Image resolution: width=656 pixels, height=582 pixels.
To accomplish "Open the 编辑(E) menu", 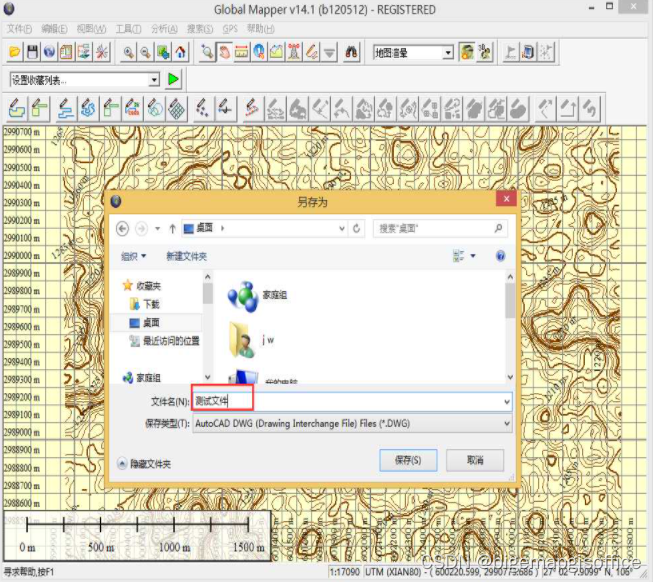I will click(54, 29).
